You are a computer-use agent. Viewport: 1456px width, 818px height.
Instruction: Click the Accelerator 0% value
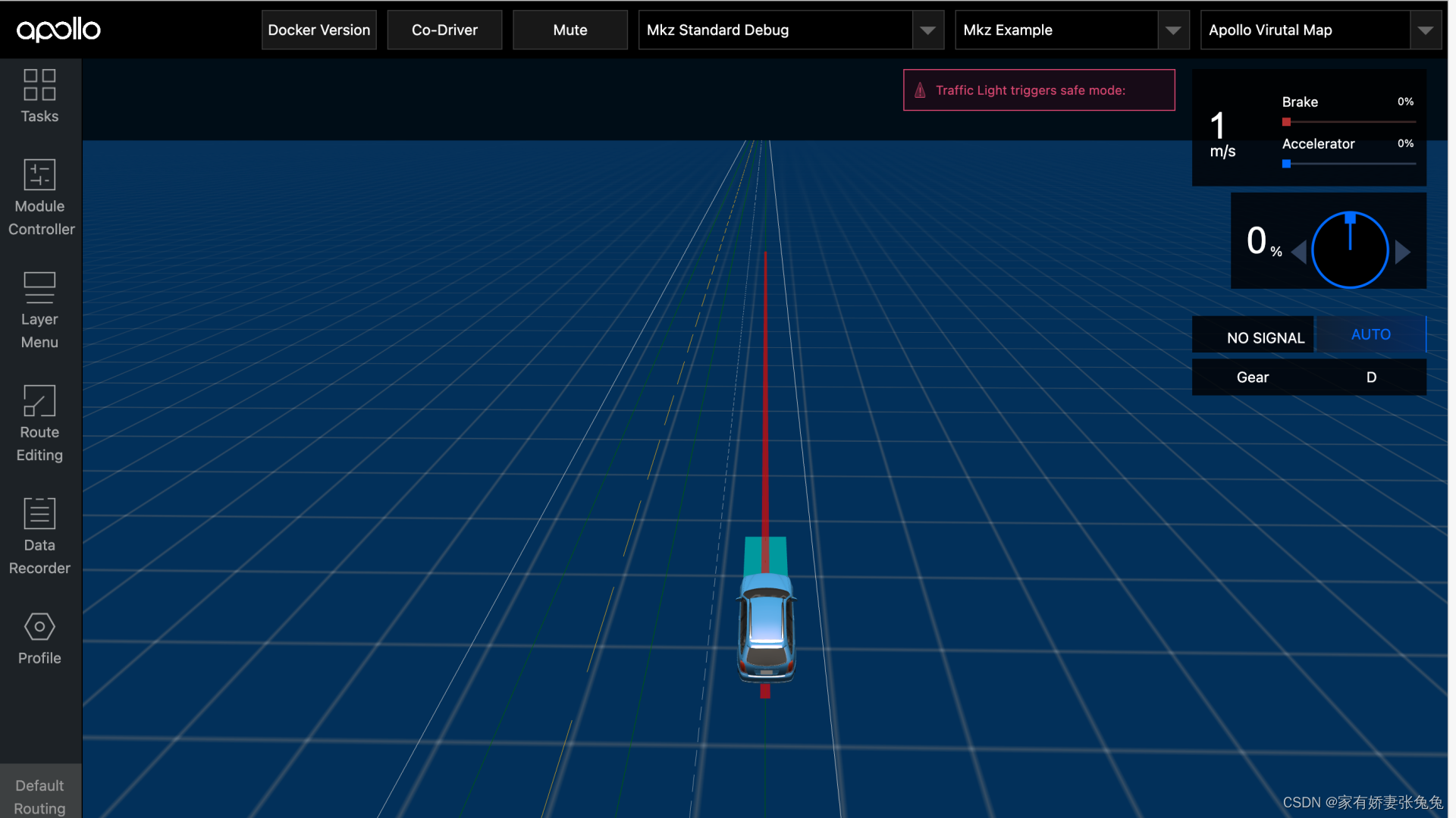coord(1405,143)
